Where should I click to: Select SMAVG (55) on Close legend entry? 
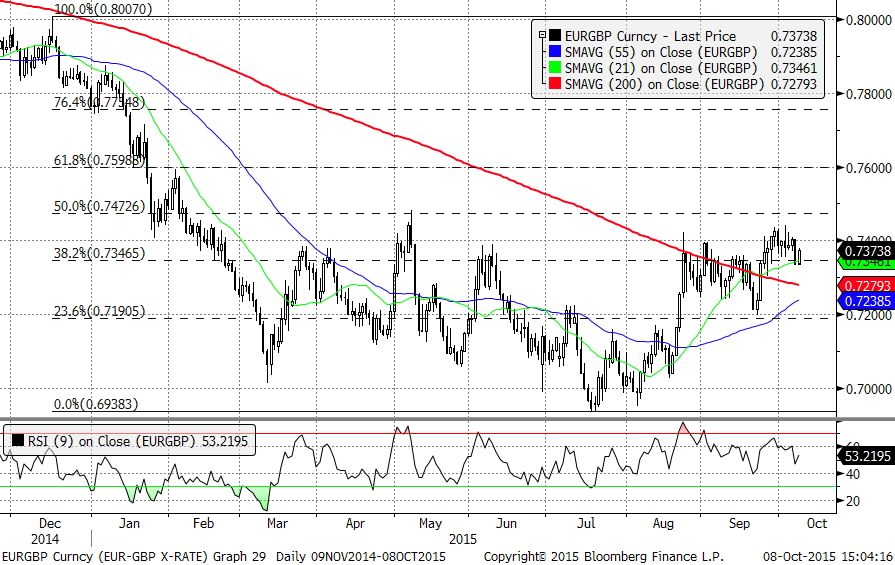tap(661, 52)
